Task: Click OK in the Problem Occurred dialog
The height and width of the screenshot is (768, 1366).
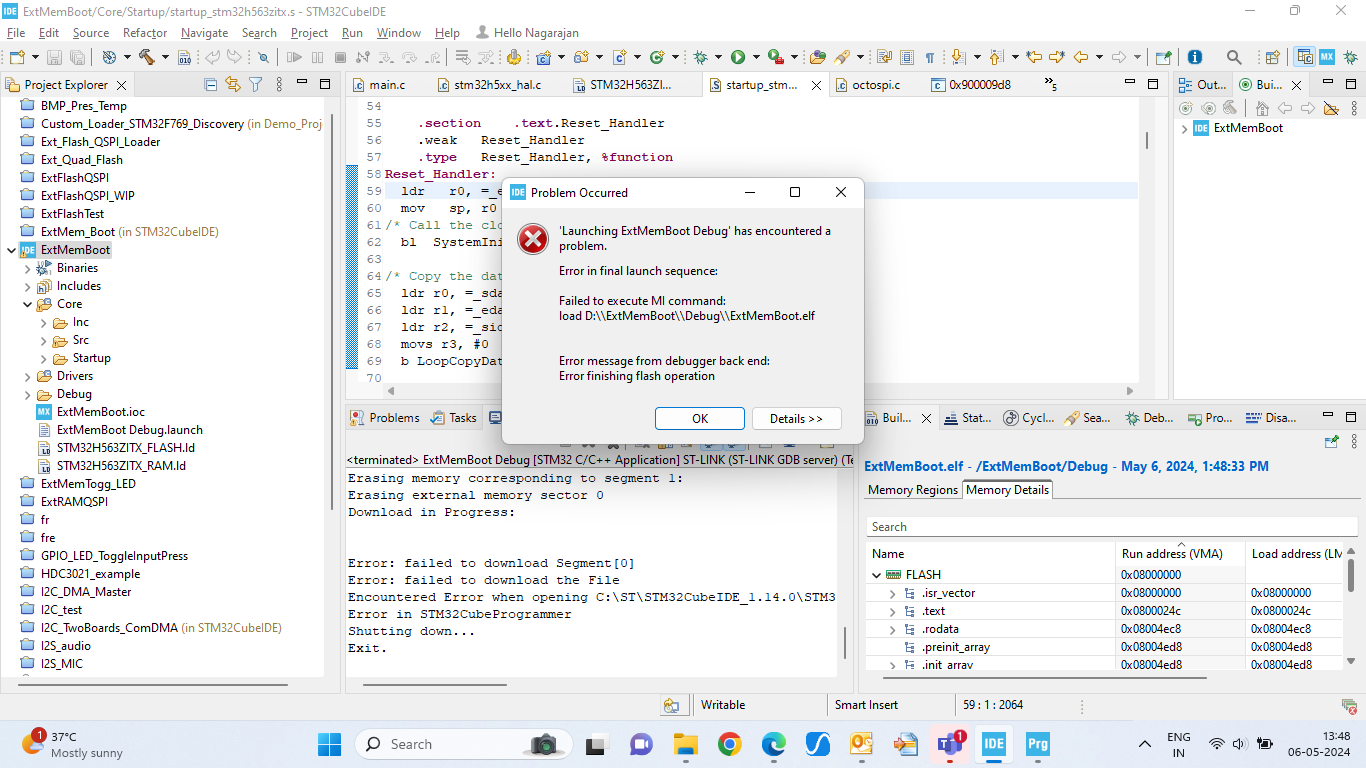Action: click(x=699, y=419)
